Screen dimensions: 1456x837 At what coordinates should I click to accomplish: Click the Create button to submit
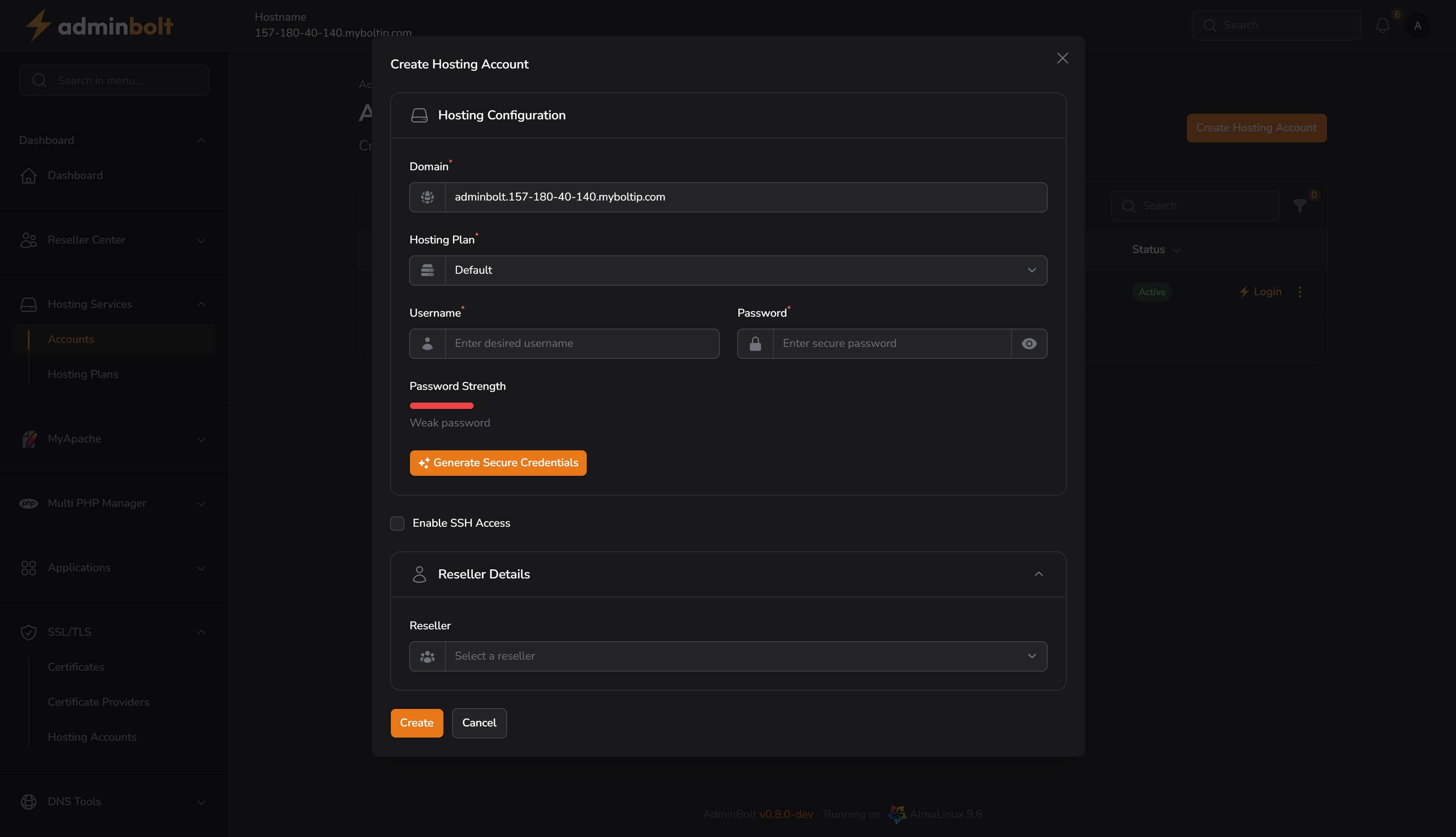coord(416,722)
